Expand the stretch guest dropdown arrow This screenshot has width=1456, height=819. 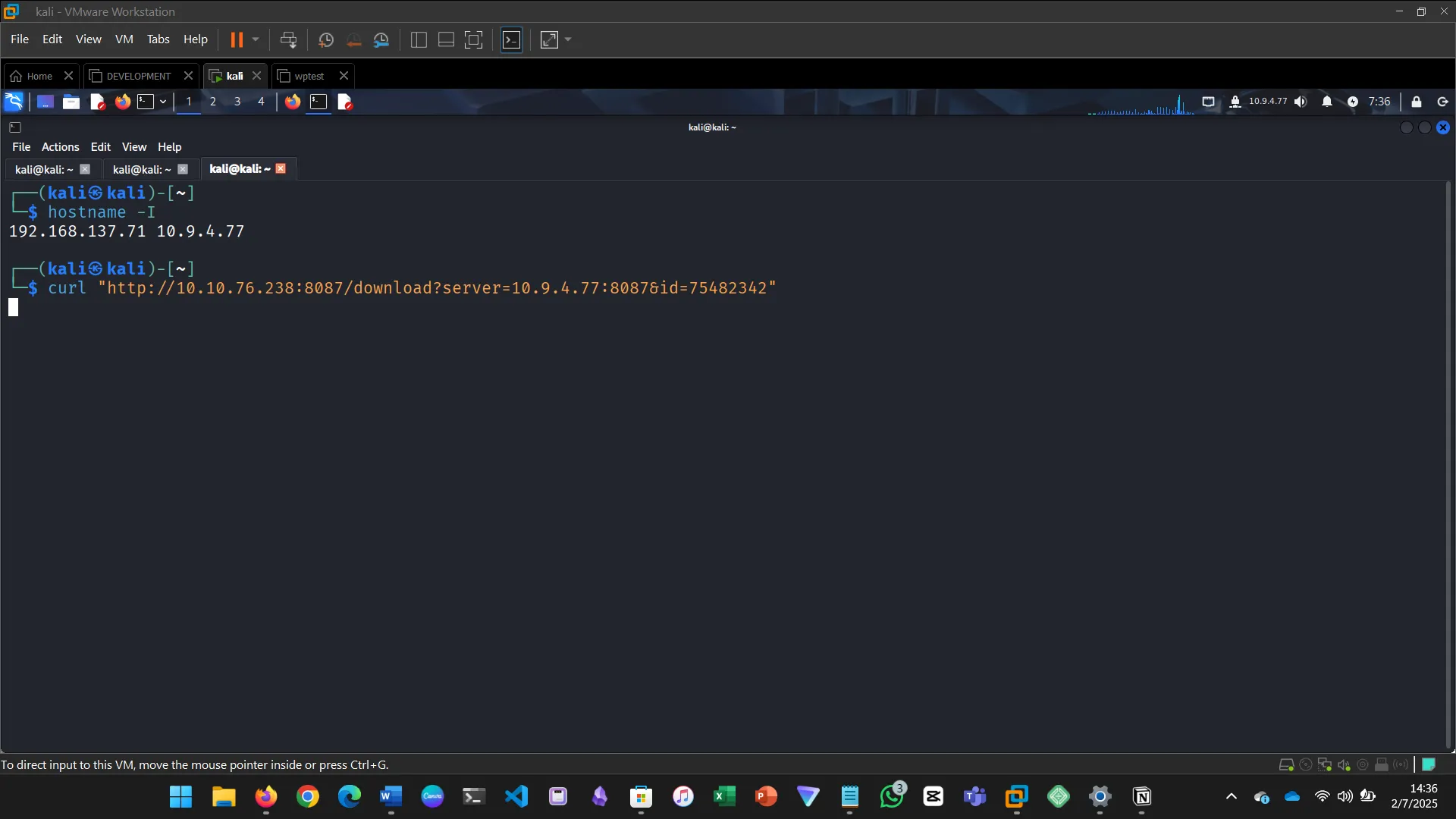point(568,39)
